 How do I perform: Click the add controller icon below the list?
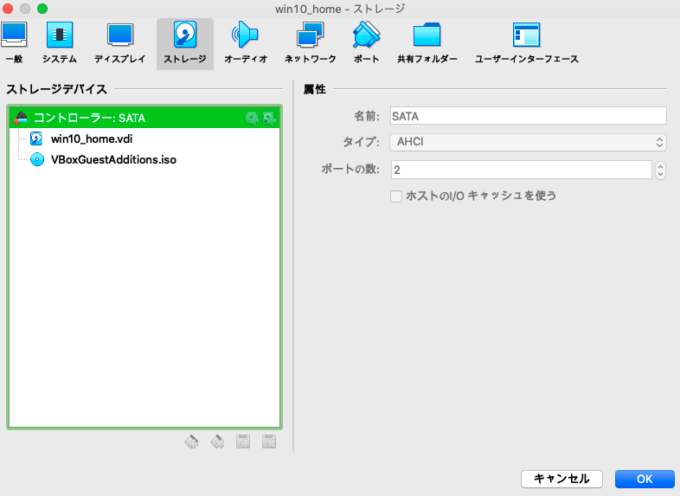191,442
